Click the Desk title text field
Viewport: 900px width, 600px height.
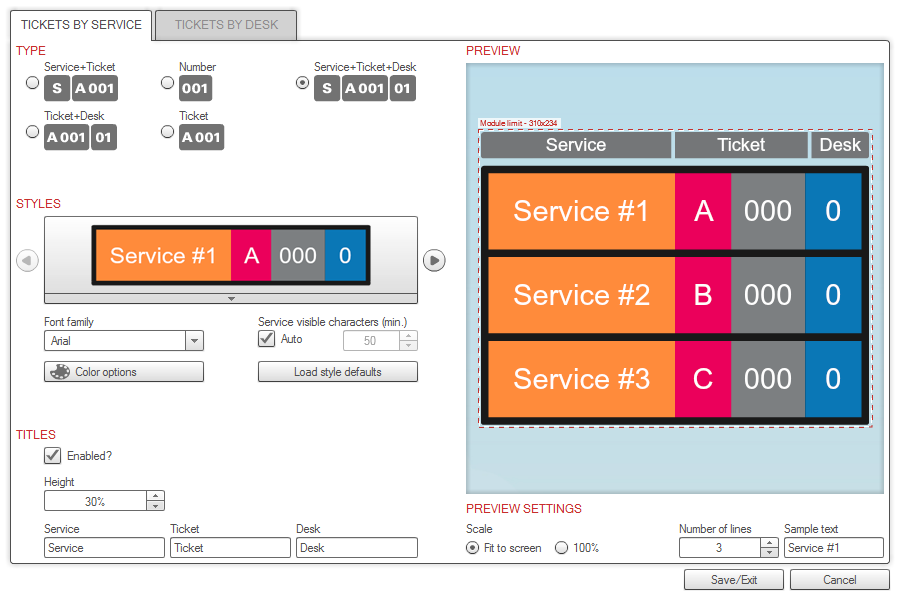[x=356, y=548]
